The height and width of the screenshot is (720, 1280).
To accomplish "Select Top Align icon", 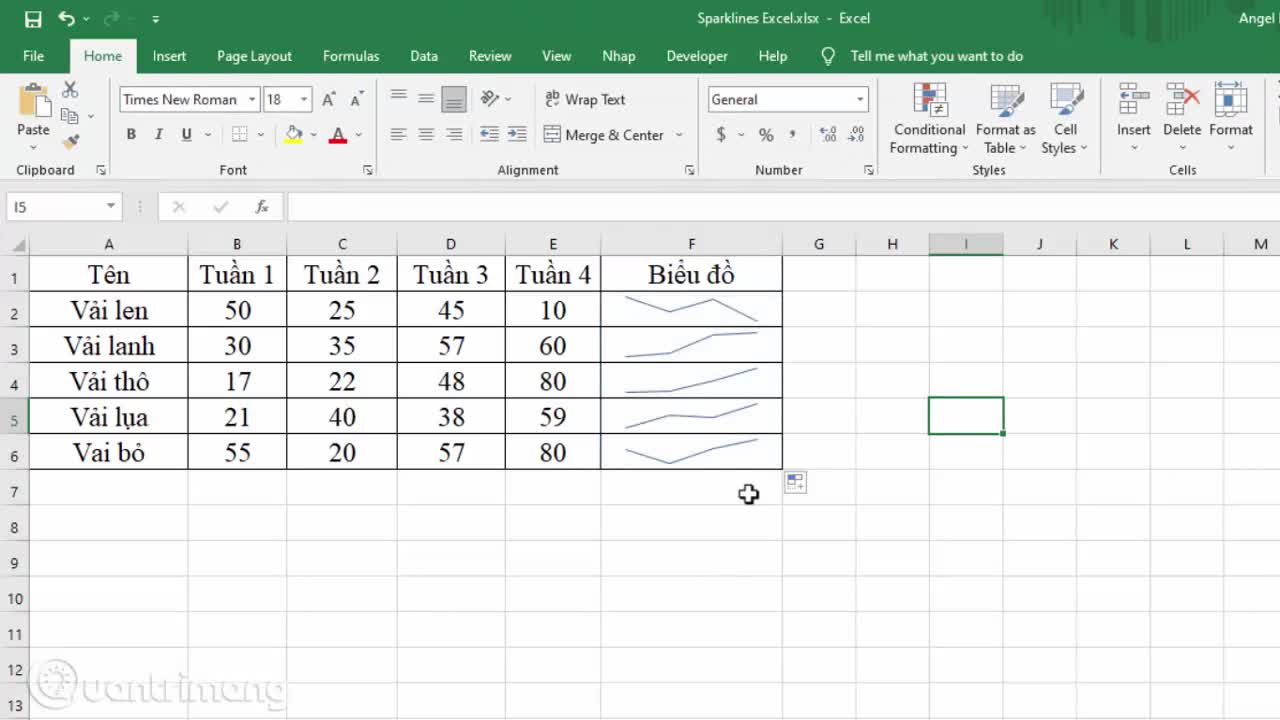I will coord(398,98).
